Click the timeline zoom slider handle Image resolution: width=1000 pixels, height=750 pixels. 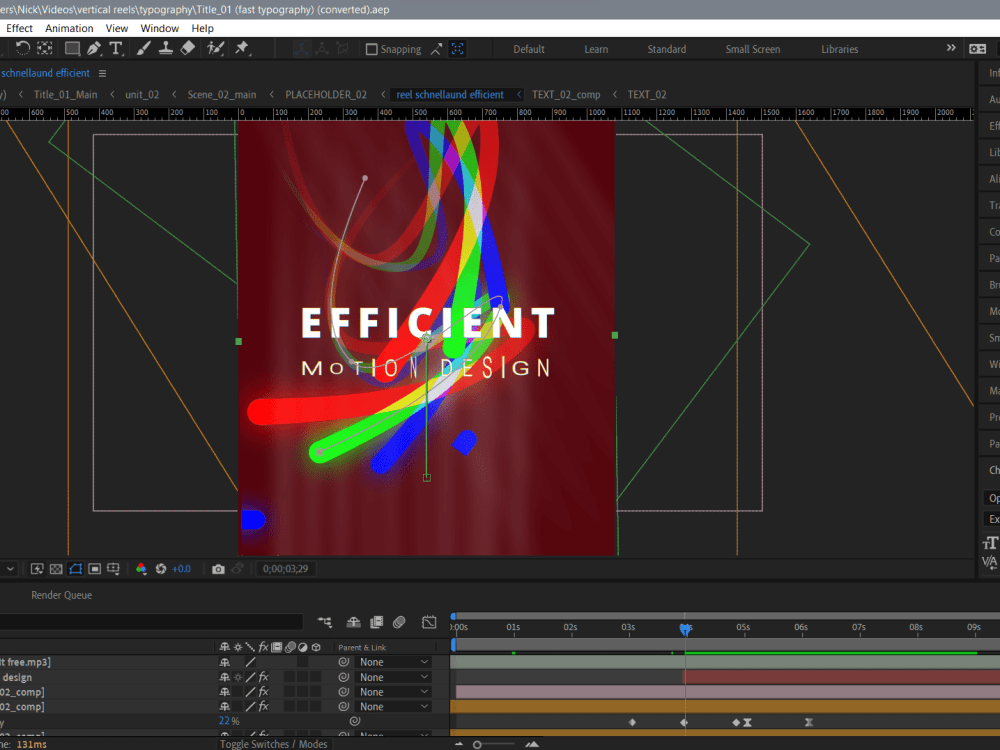point(477,744)
